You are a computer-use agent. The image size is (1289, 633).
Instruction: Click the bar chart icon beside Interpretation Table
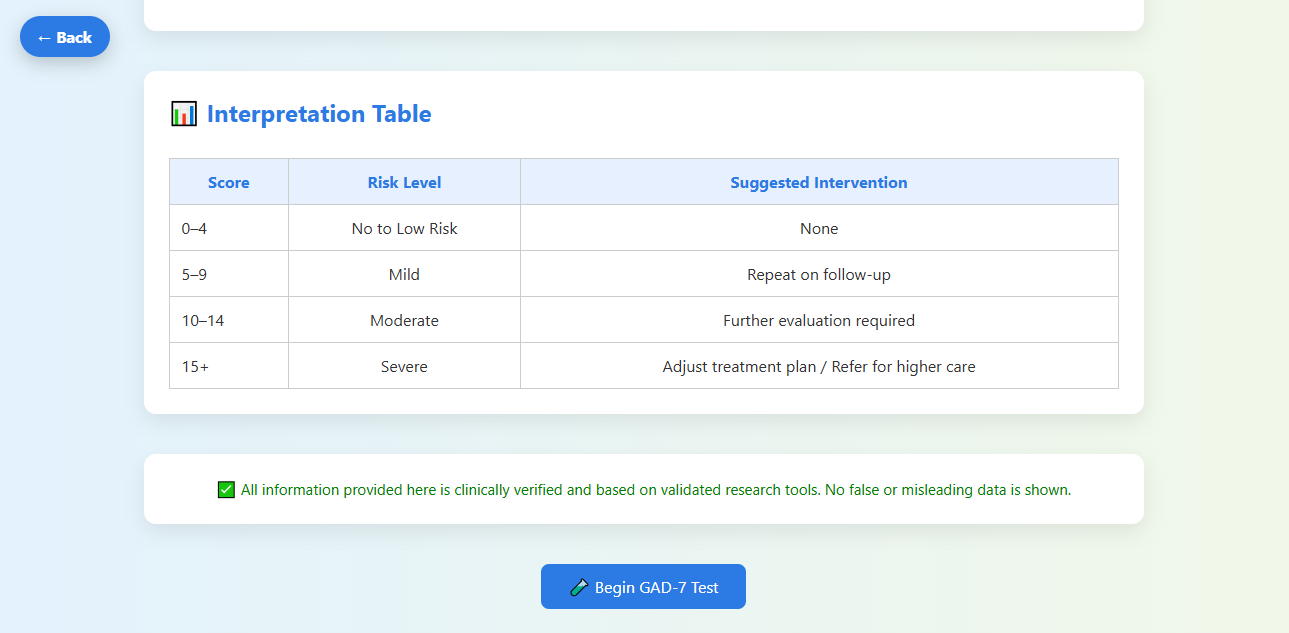click(184, 114)
